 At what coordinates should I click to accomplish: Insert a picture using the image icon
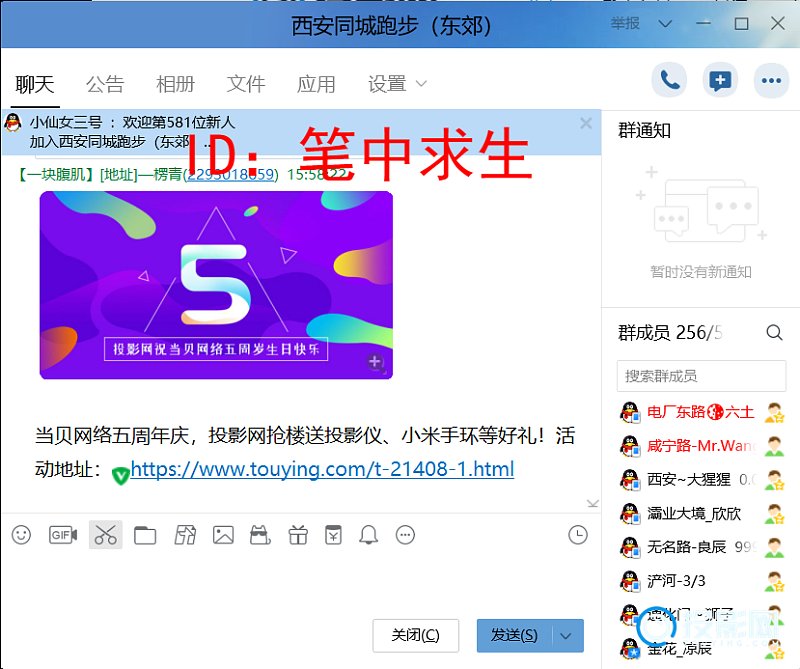tap(223, 535)
